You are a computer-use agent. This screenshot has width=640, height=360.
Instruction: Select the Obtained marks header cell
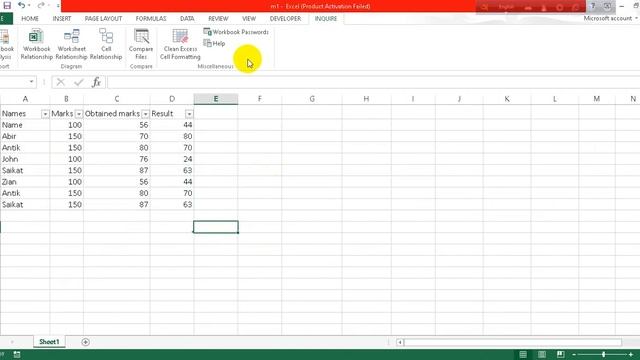click(x=117, y=113)
